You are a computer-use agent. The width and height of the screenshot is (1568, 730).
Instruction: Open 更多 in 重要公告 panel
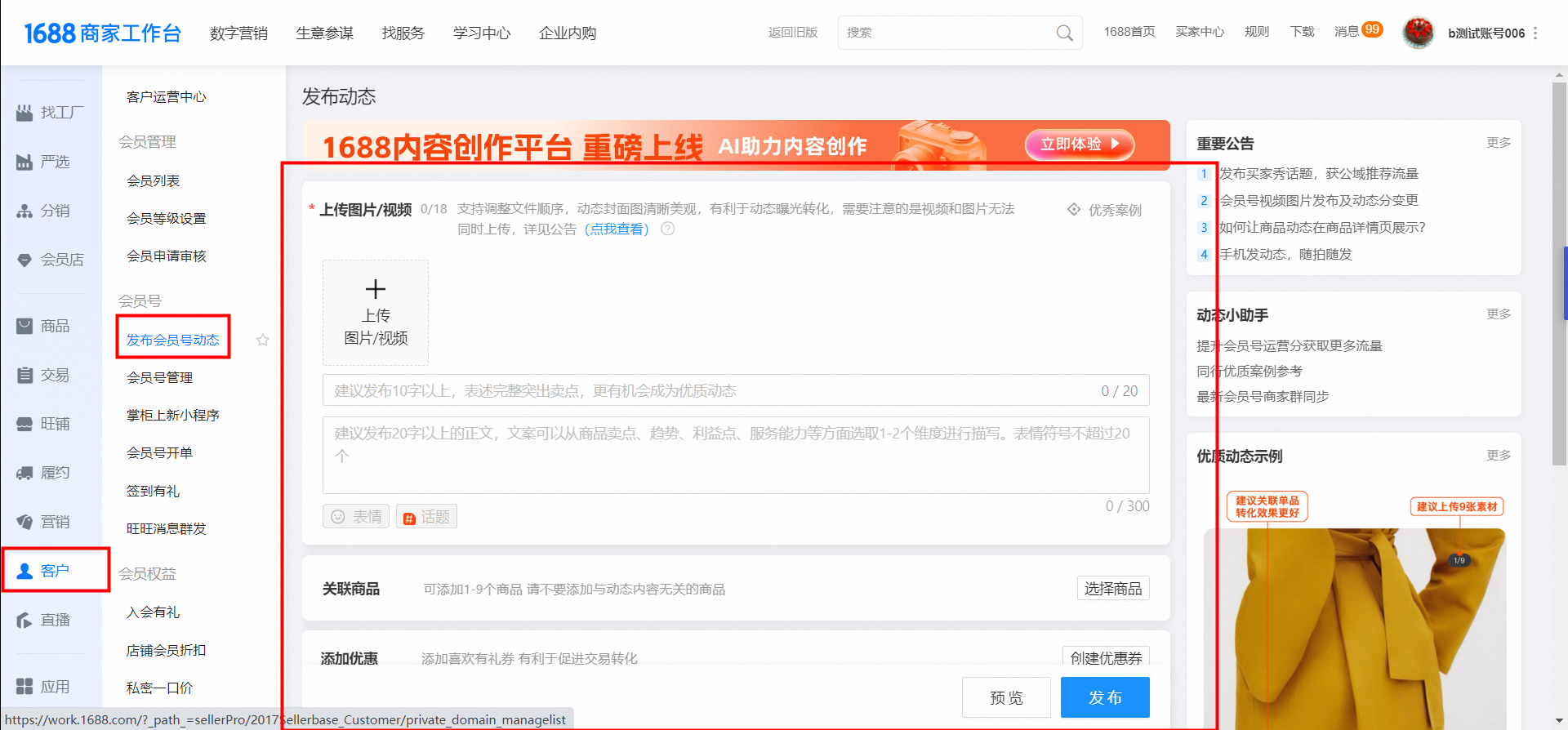pyautogui.click(x=1498, y=143)
